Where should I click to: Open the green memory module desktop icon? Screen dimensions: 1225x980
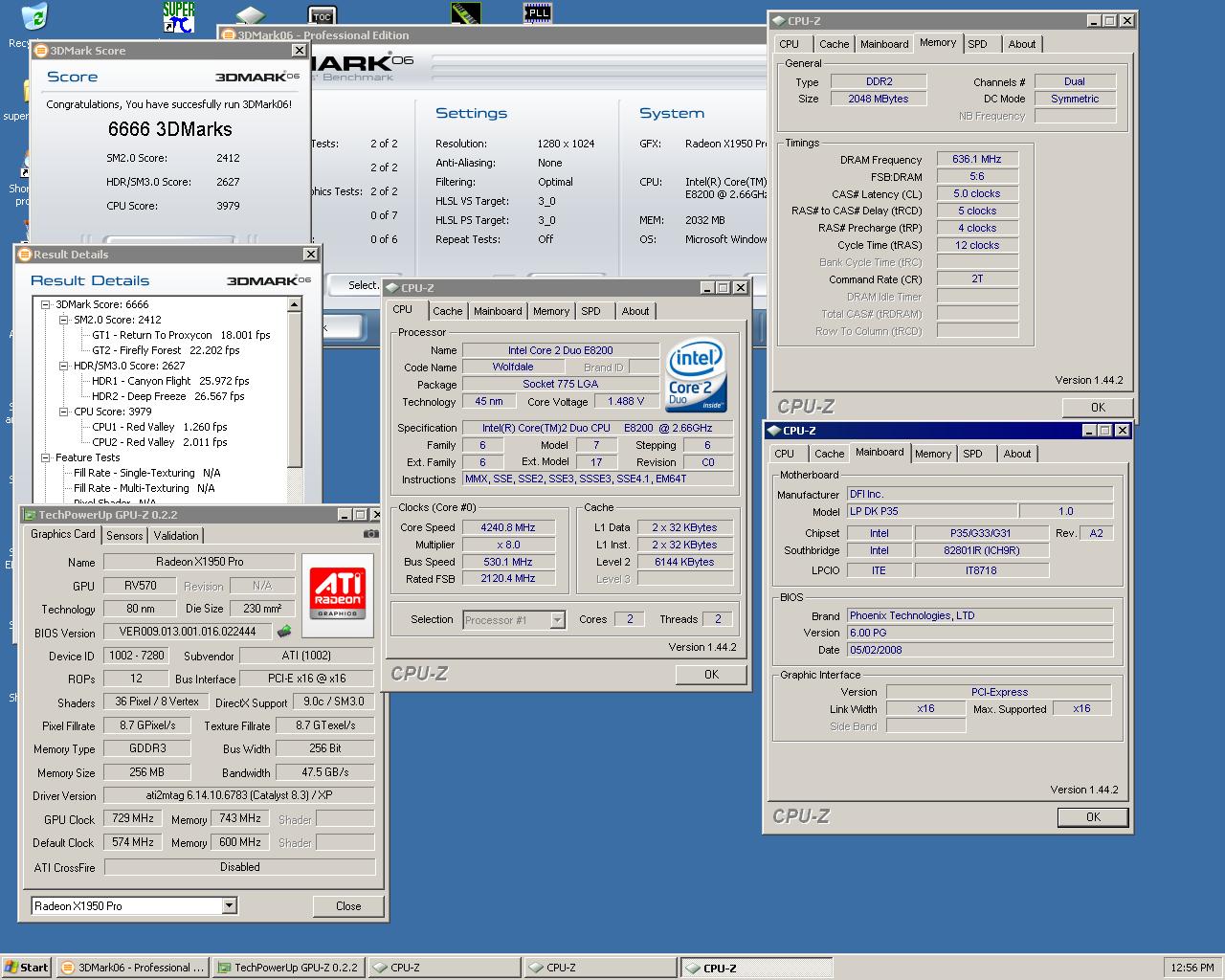pos(465,12)
